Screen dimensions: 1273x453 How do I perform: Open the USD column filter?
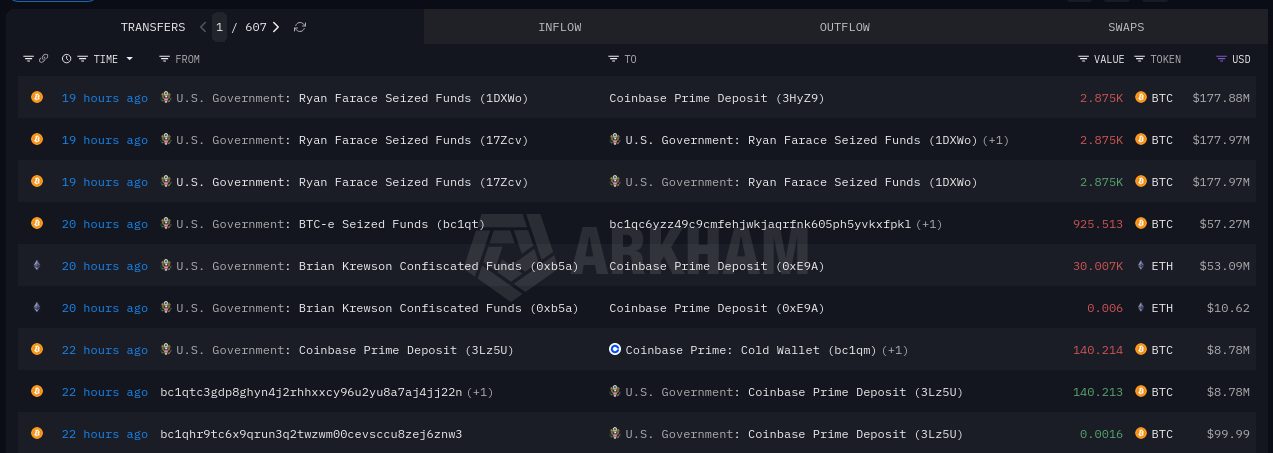click(1222, 59)
